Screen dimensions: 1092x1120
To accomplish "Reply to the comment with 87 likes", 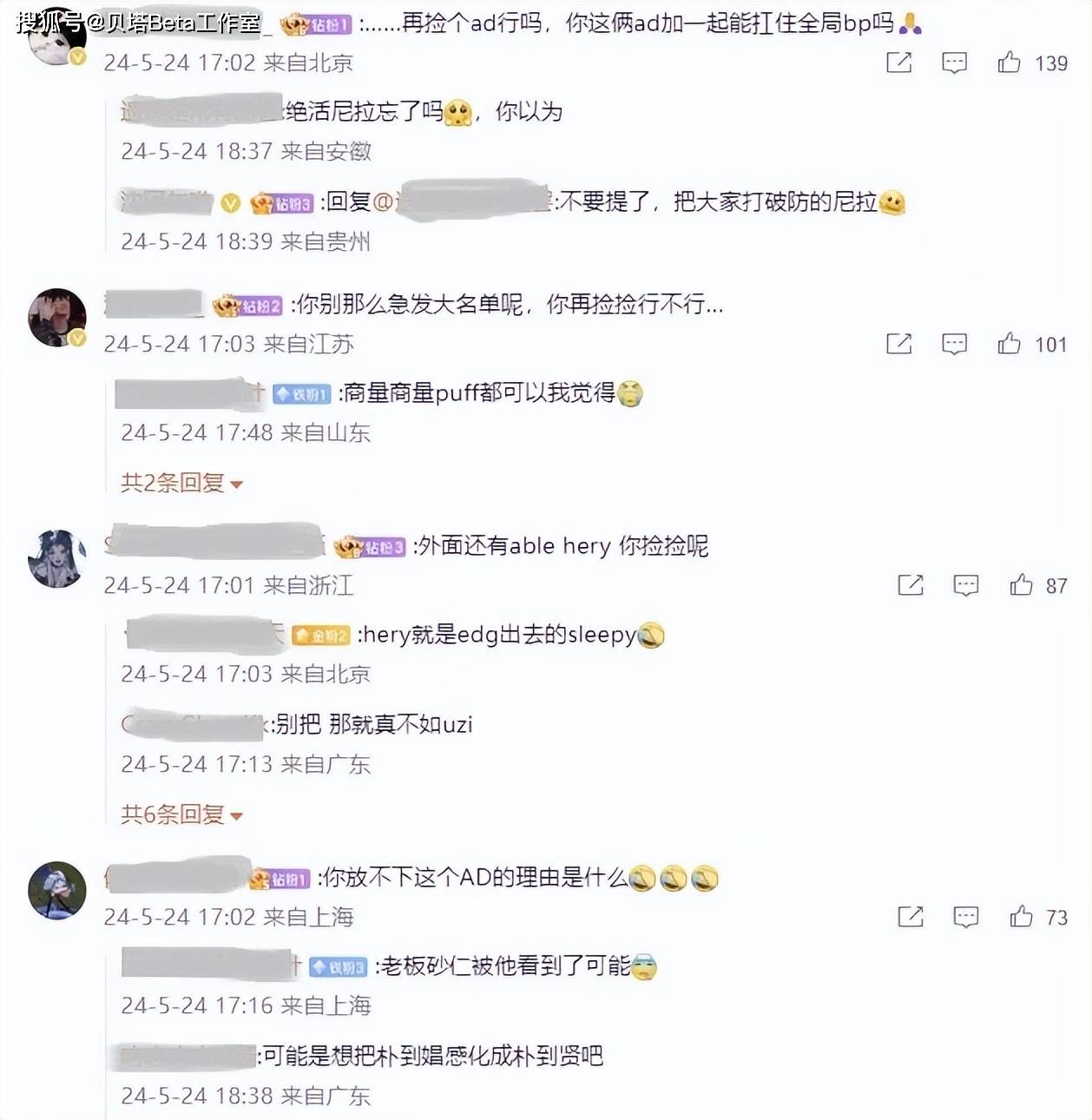I will point(966,585).
